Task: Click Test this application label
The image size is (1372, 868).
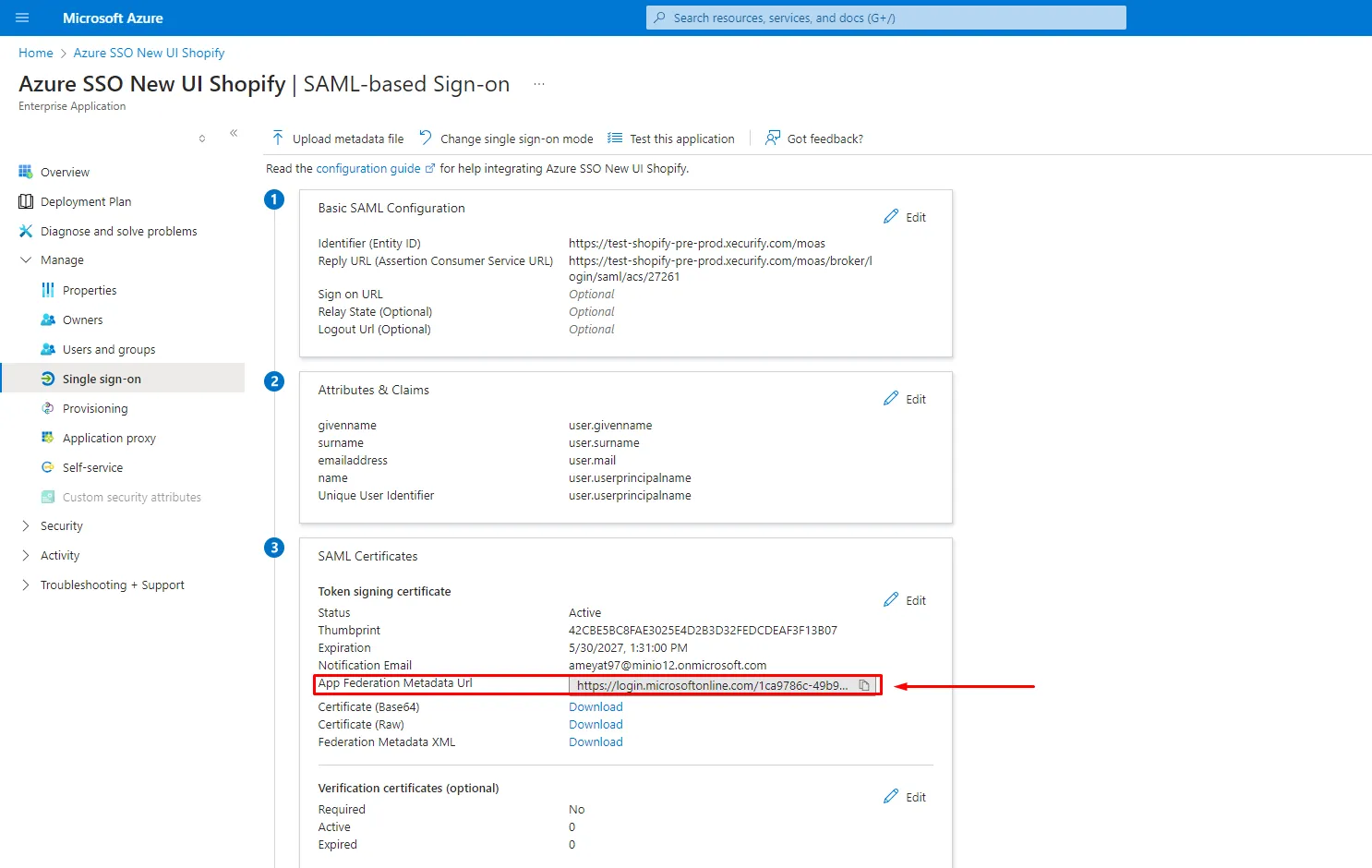Action: (x=682, y=139)
